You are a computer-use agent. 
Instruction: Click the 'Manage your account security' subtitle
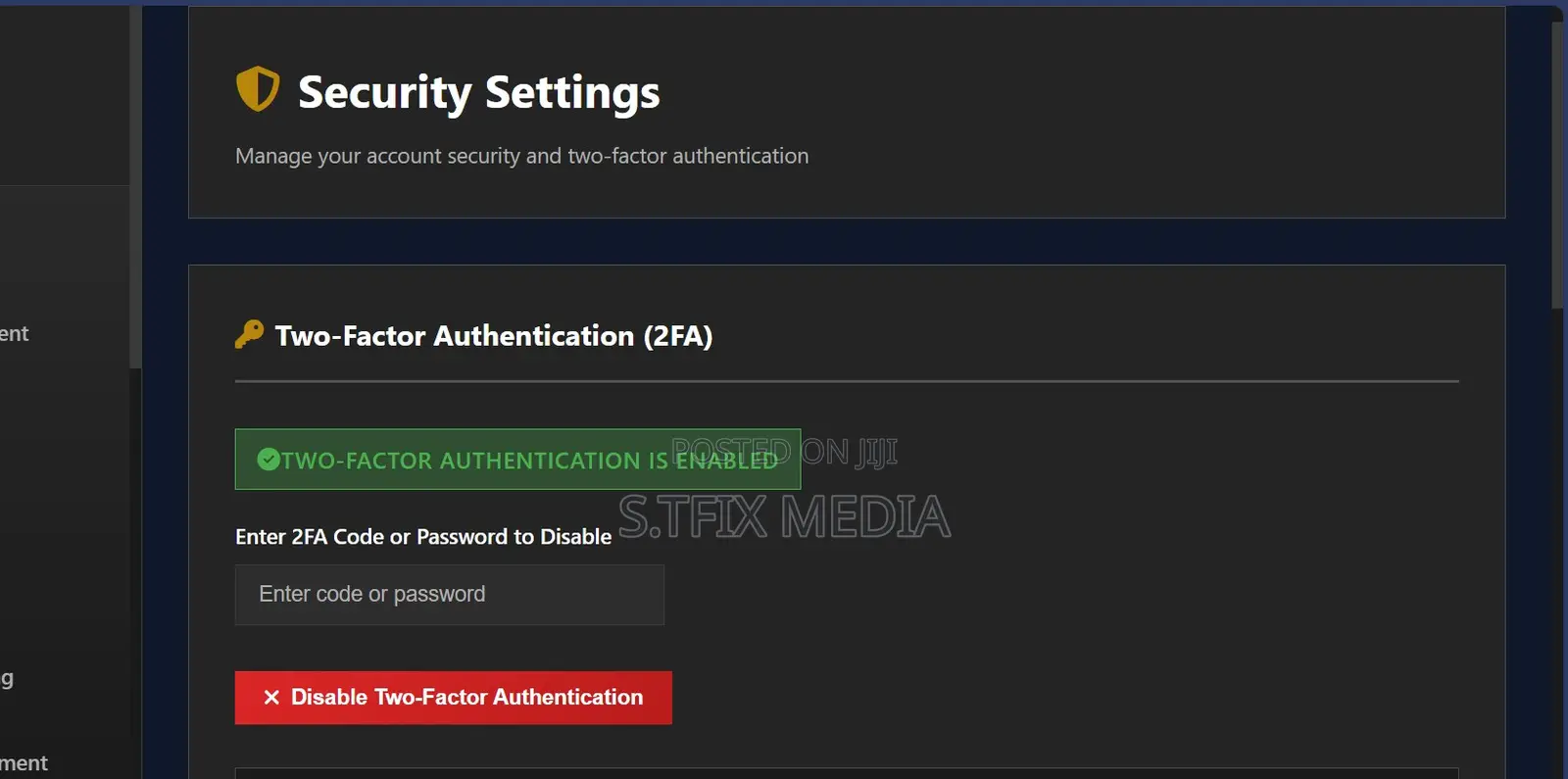click(521, 156)
